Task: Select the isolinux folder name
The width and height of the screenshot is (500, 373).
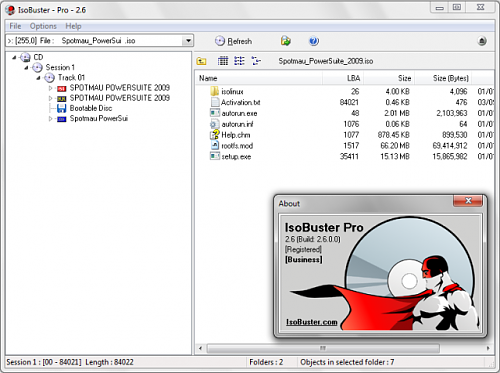Action: [232, 91]
